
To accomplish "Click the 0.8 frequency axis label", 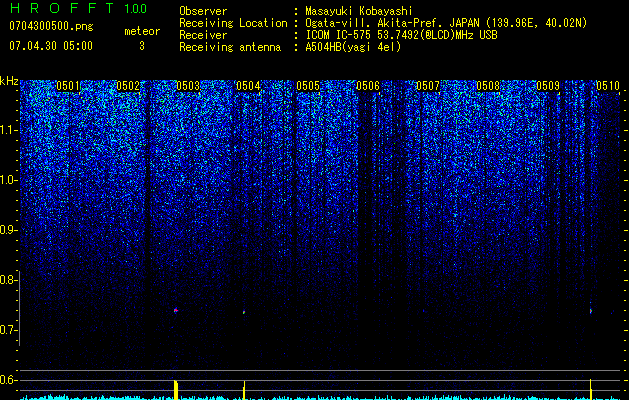I will click(x=8, y=280).
